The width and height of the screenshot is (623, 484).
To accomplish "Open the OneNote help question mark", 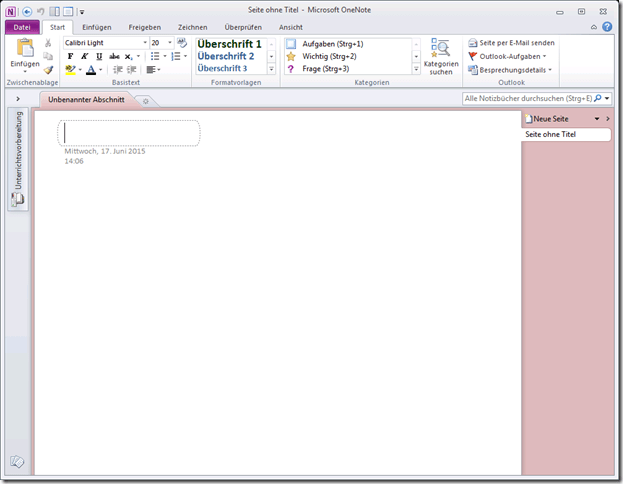I will [x=609, y=27].
